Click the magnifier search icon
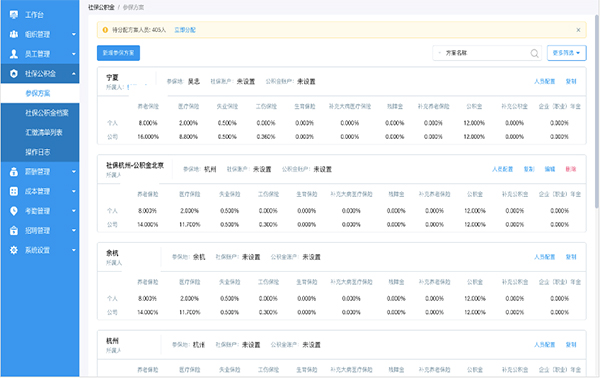Image resolution: width=600 pixels, height=378 pixels. (535, 53)
